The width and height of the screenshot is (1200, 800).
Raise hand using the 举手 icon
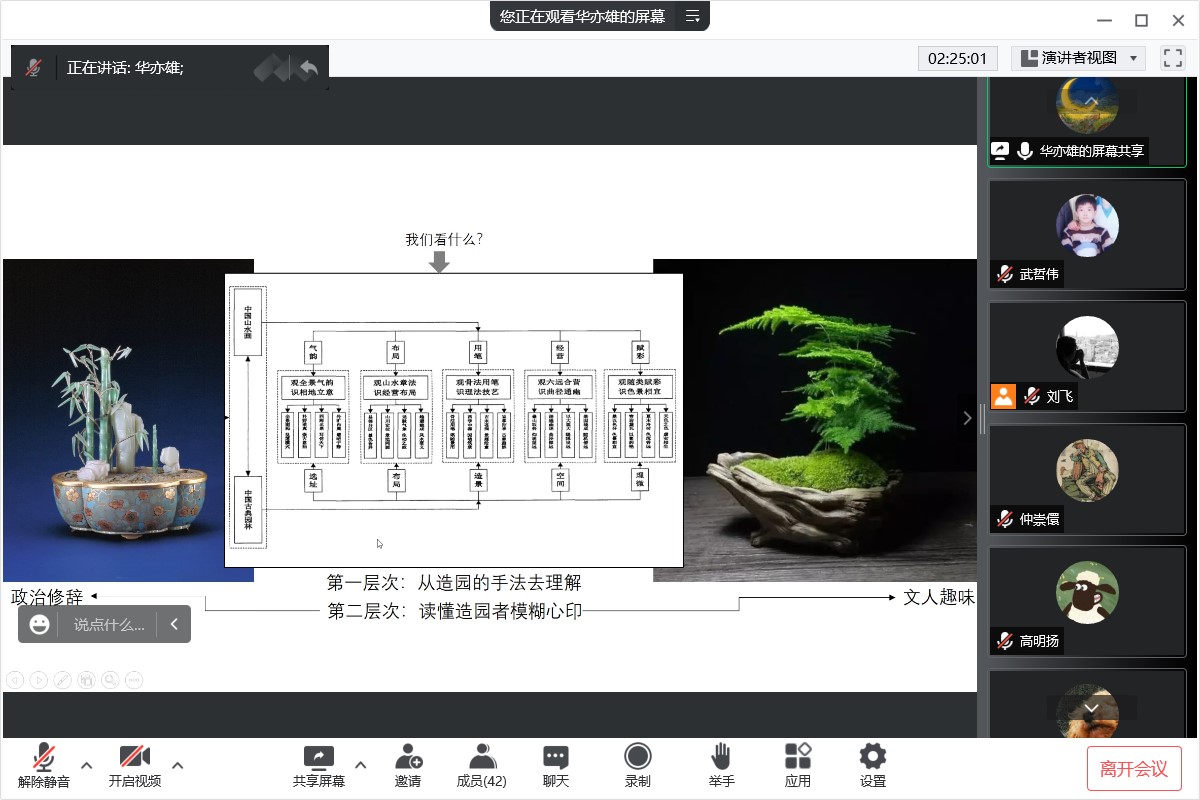coord(721,765)
